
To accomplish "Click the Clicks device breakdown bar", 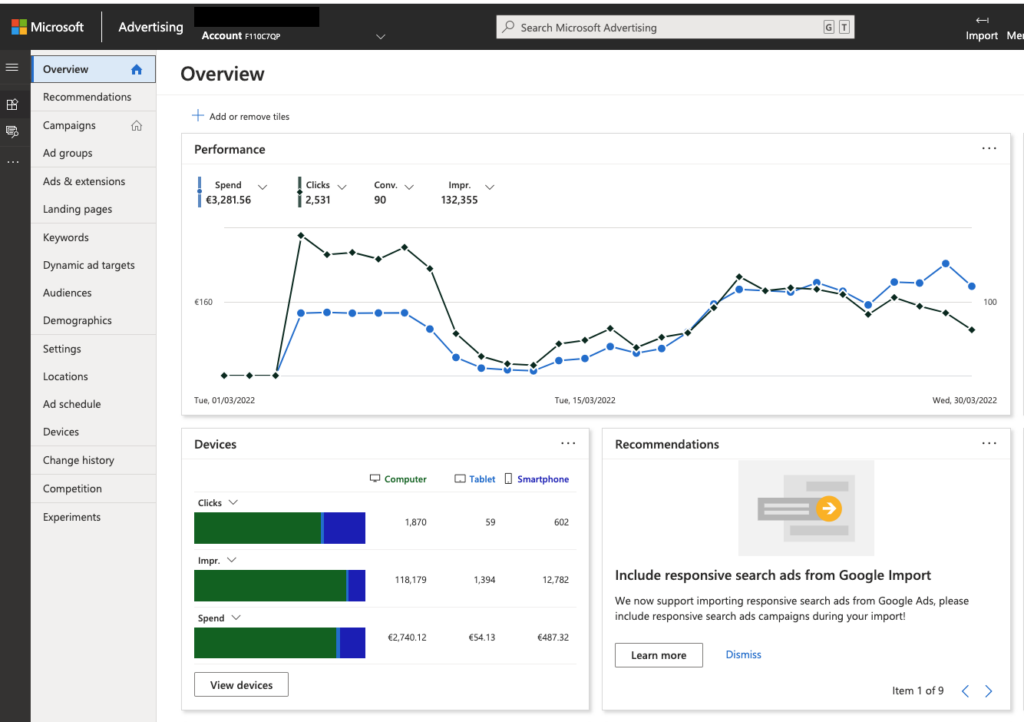I will click(x=280, y=527).
